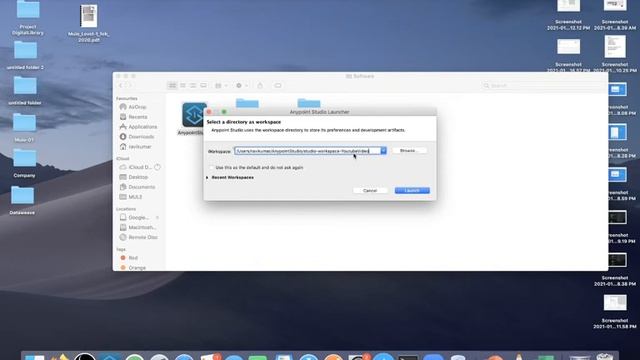
Task: Switch Finder to list view
Action: 183,86
